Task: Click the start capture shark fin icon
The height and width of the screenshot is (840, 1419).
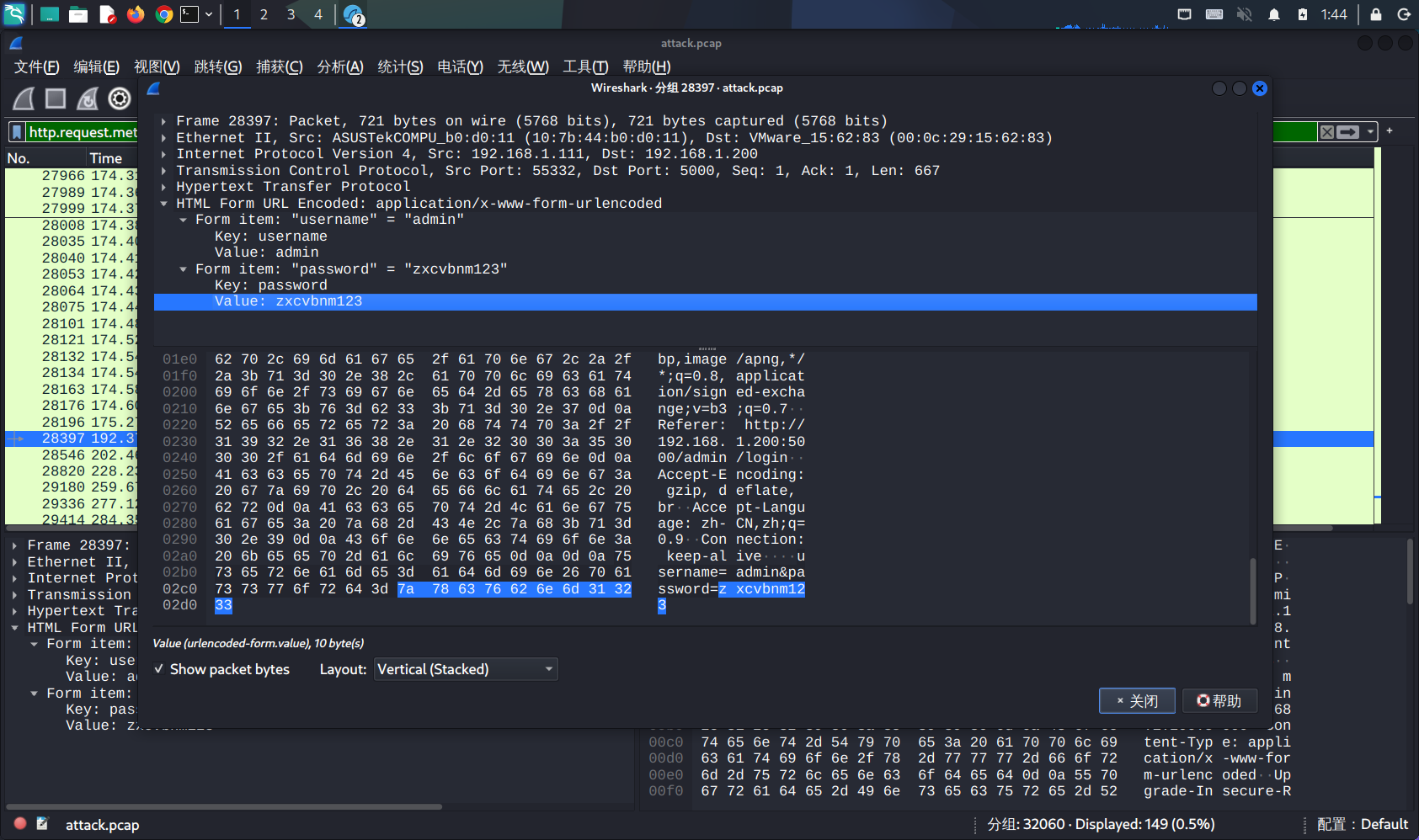Action: pos(24,99)
